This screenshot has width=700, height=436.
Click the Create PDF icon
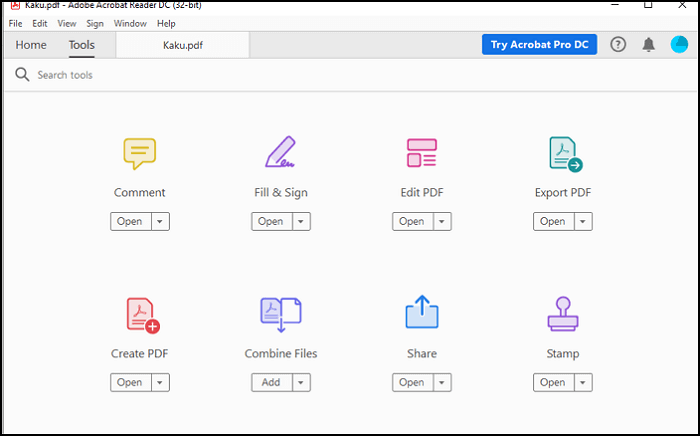[x=141, y=314]
